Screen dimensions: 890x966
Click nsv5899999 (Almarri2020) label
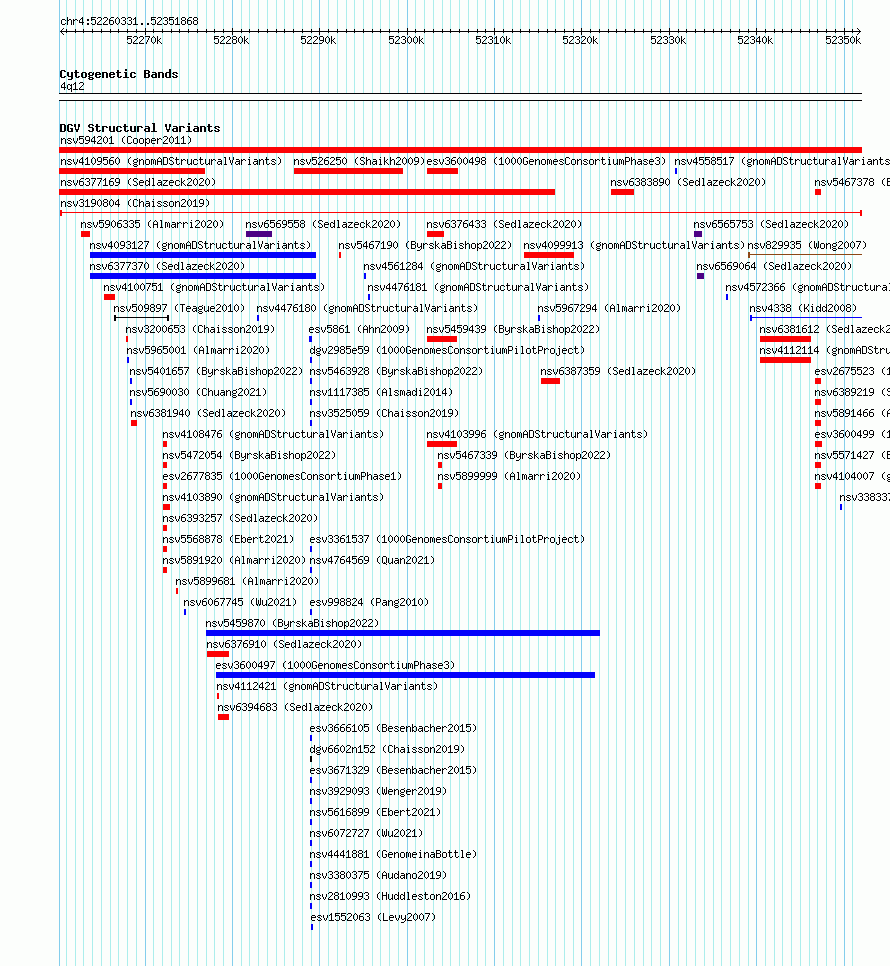pos(509,476)
